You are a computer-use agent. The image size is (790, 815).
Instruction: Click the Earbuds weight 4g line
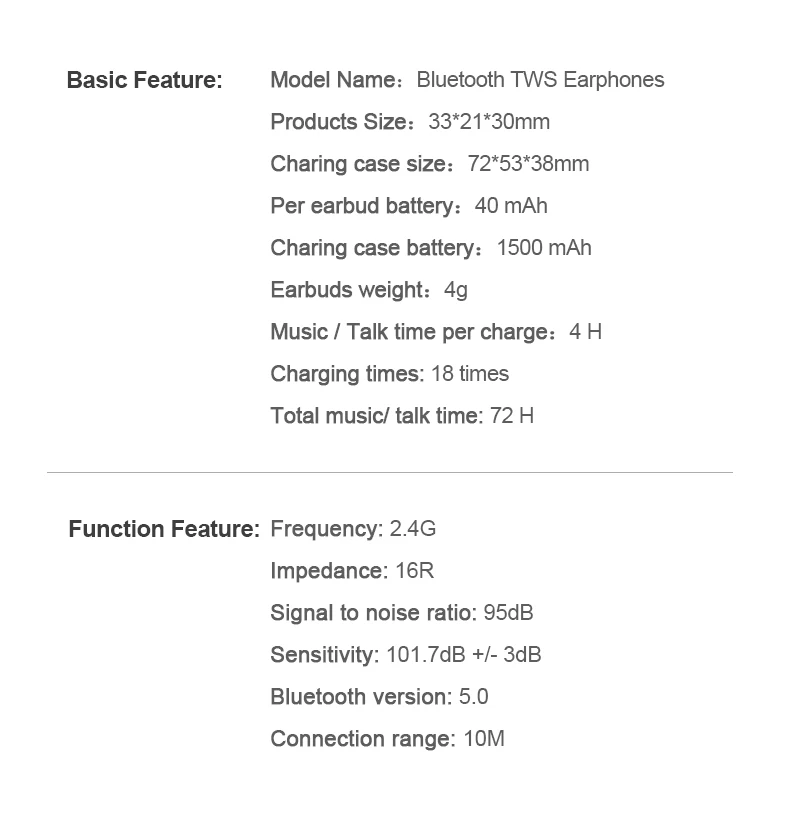[369, 290]
